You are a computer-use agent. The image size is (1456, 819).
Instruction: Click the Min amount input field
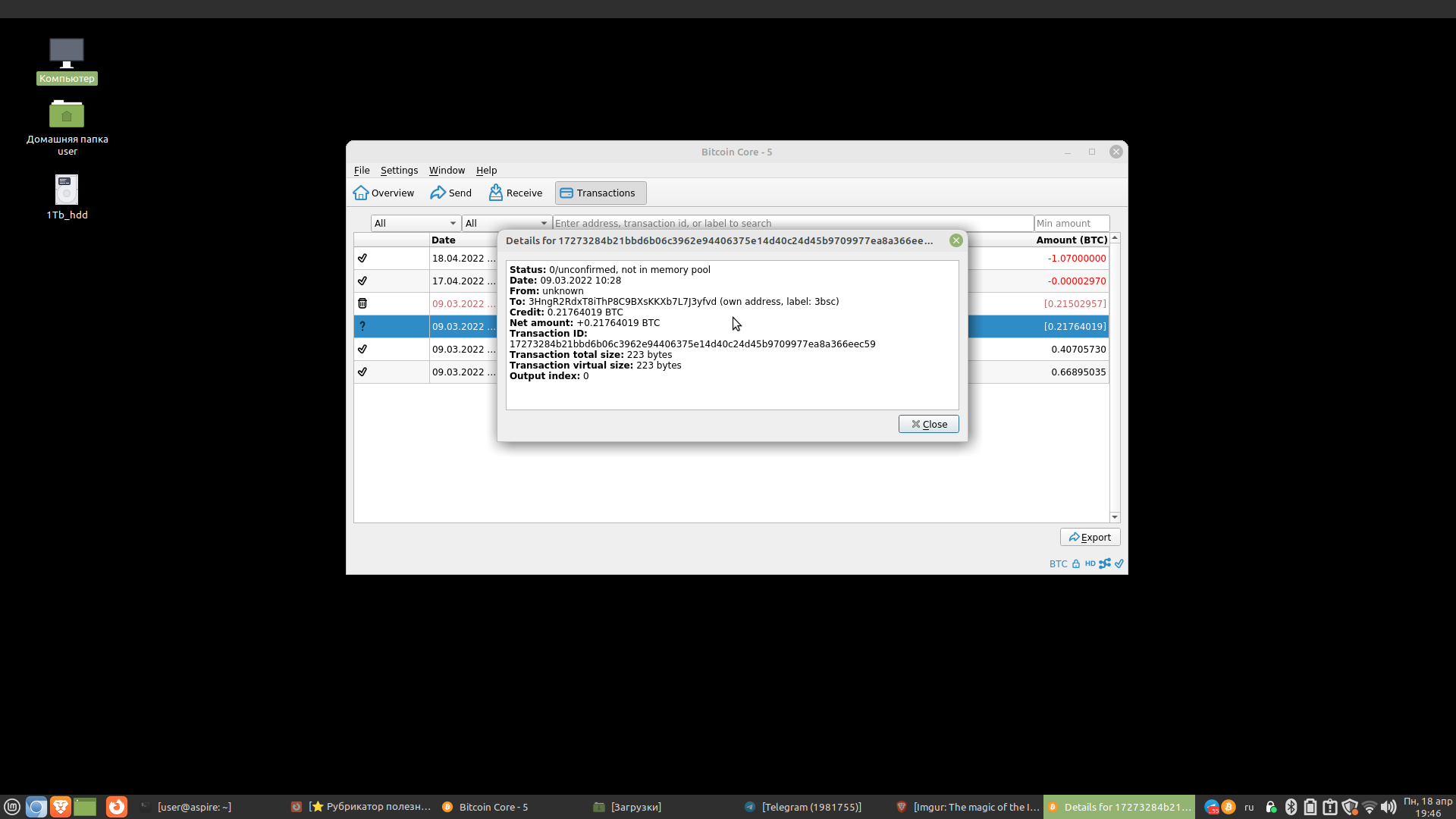1071,223
